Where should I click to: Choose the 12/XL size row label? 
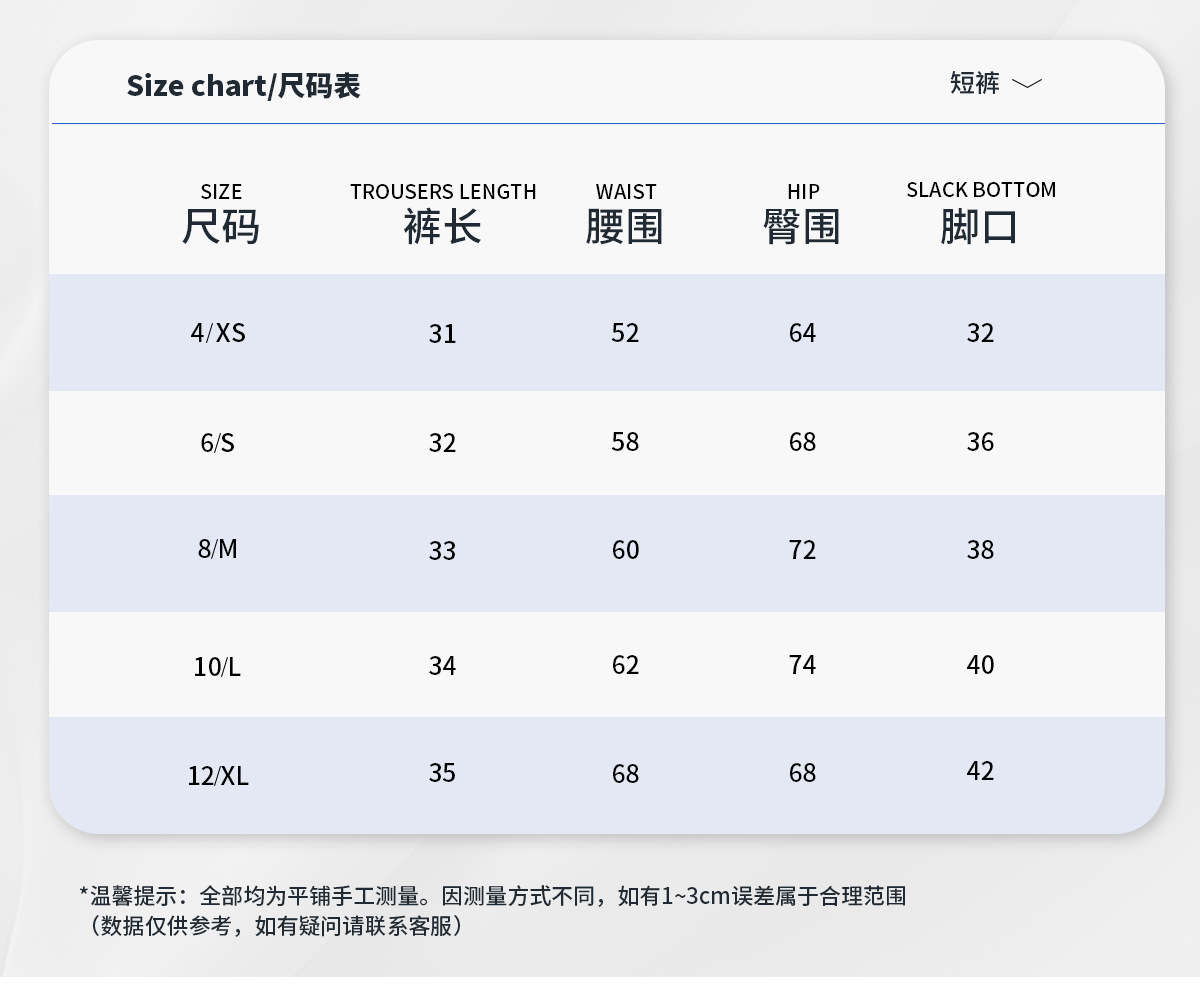pos(218,775)
